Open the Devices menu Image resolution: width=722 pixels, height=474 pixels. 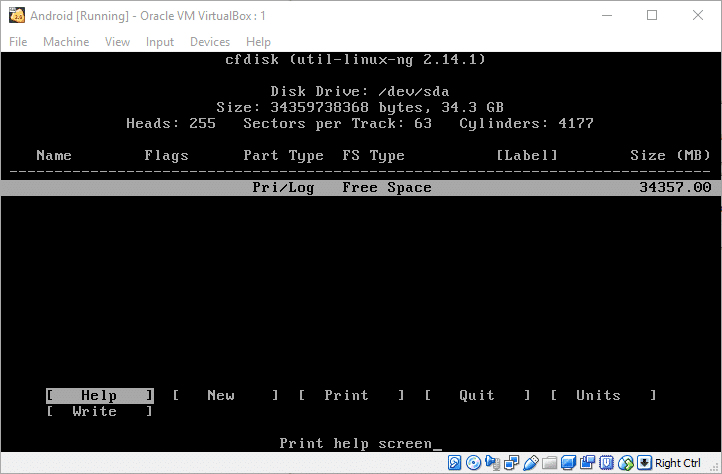click(x=209, y=42)
